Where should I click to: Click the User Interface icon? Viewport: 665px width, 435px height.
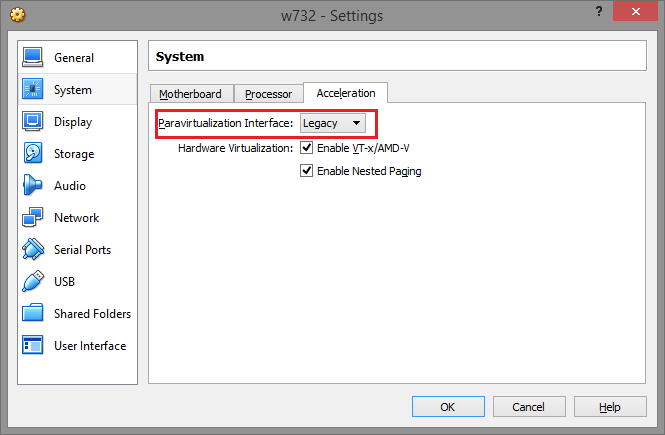(x=33, y=346)
